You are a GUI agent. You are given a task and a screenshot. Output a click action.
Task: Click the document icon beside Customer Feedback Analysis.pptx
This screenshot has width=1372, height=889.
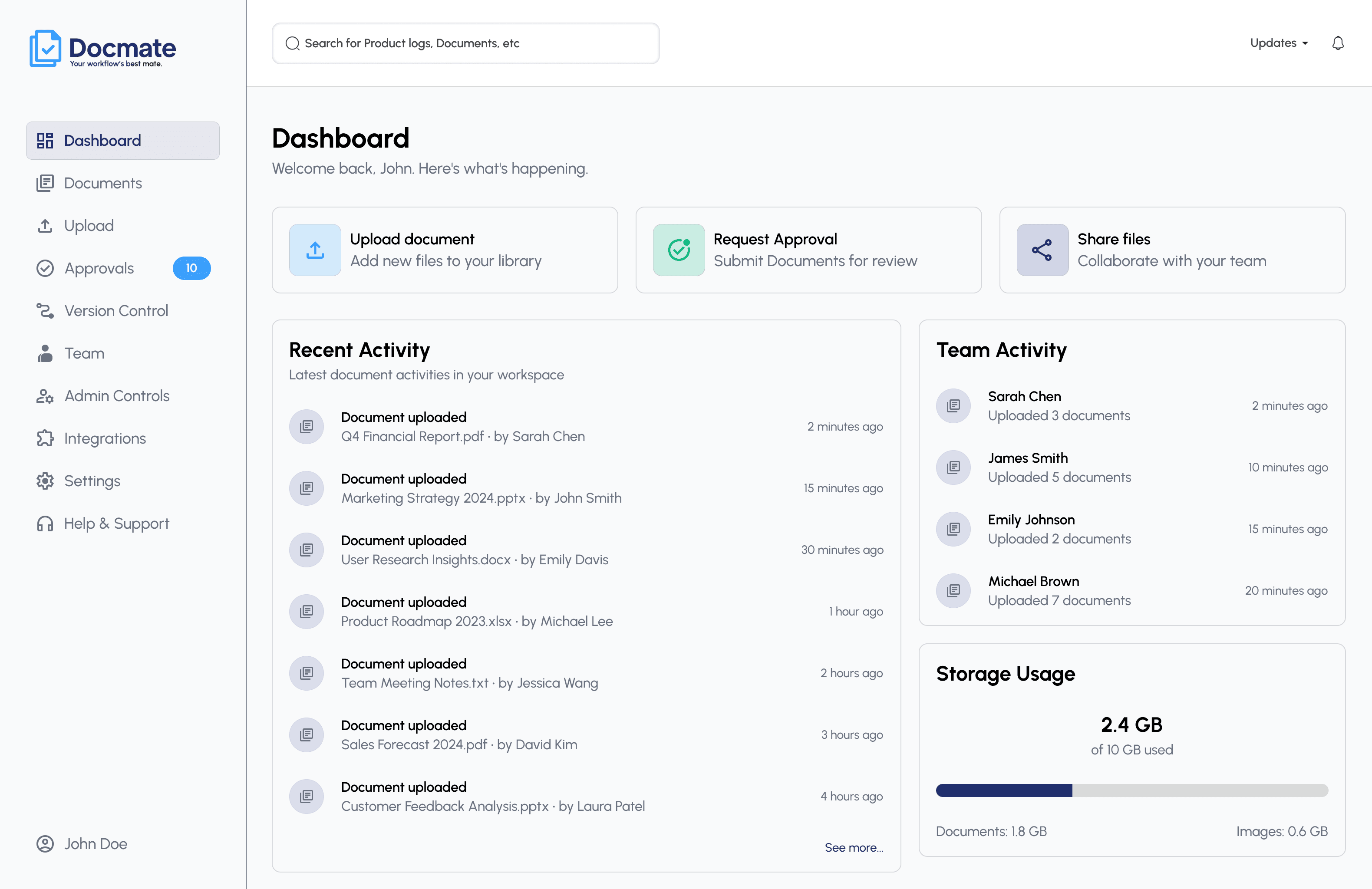(x=306, y=796)
